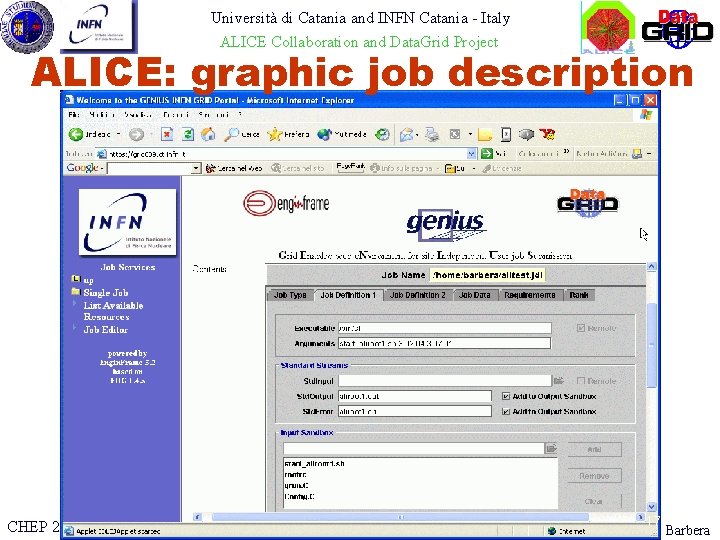Expand the Links toolbar chevron
This screenshot has height=540, width=720.
coord(566,152)
